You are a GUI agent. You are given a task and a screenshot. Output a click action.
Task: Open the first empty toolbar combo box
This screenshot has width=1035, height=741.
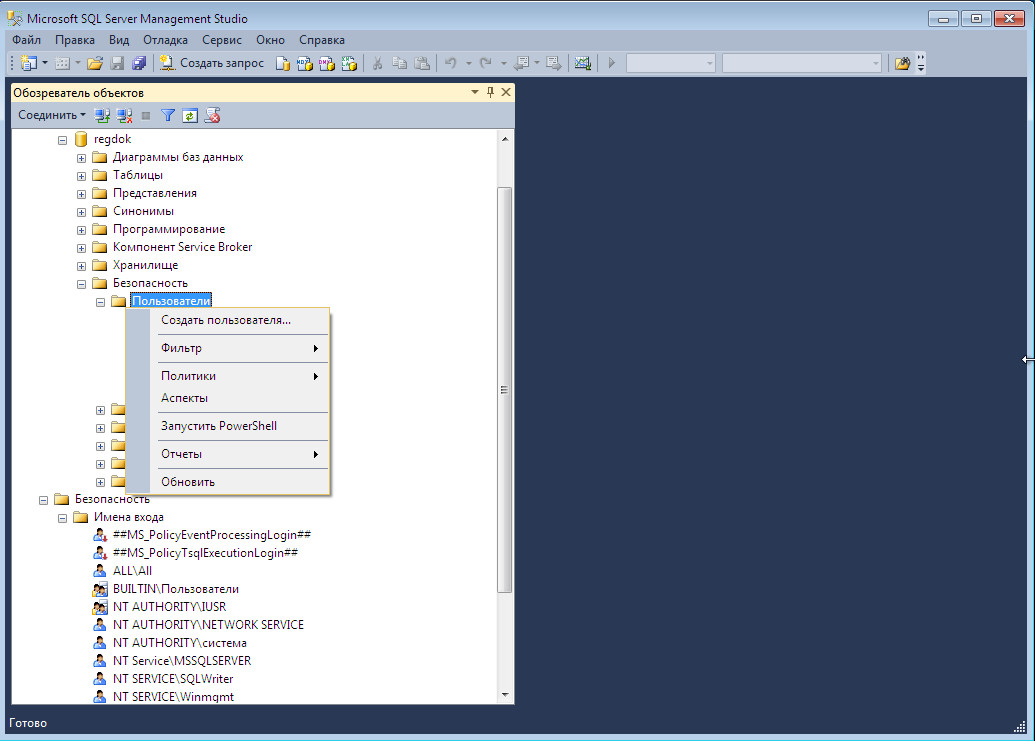[x=671, y=63]
